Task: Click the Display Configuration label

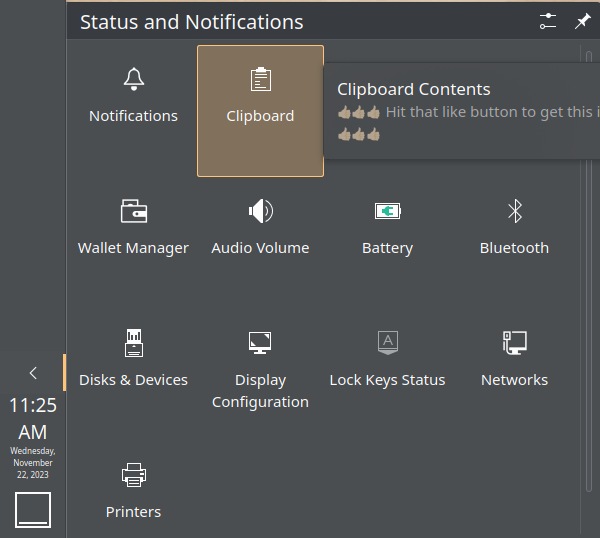Action: point(260,391)
